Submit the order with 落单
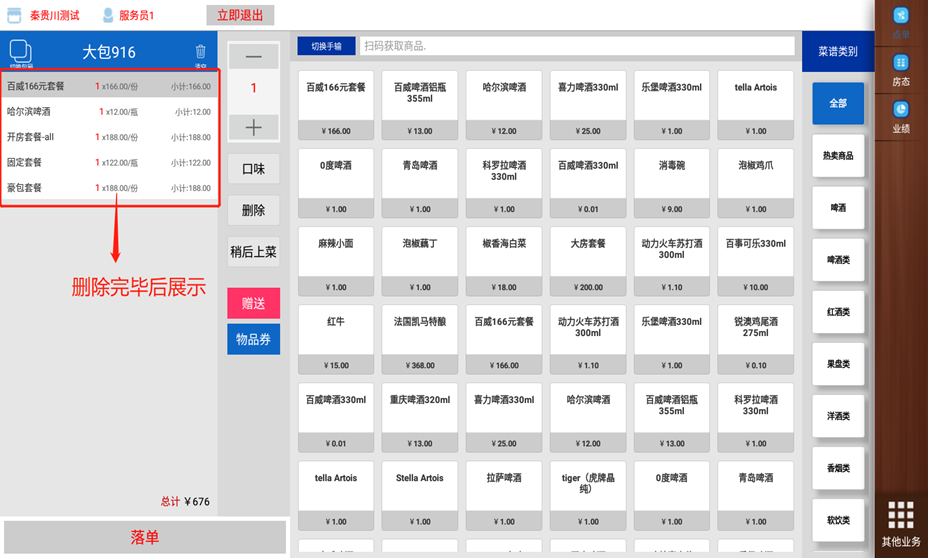 (145, 537)
